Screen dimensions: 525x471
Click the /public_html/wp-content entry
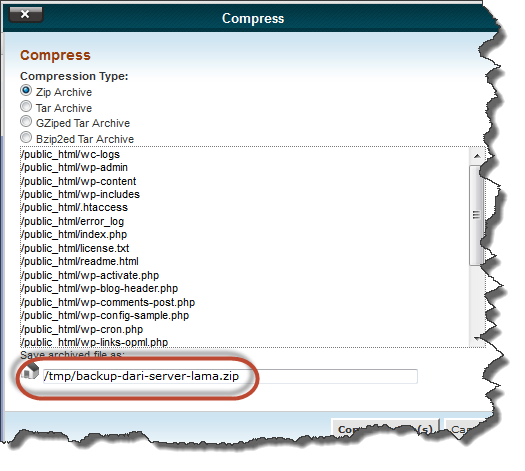click(x=79, y=181)
